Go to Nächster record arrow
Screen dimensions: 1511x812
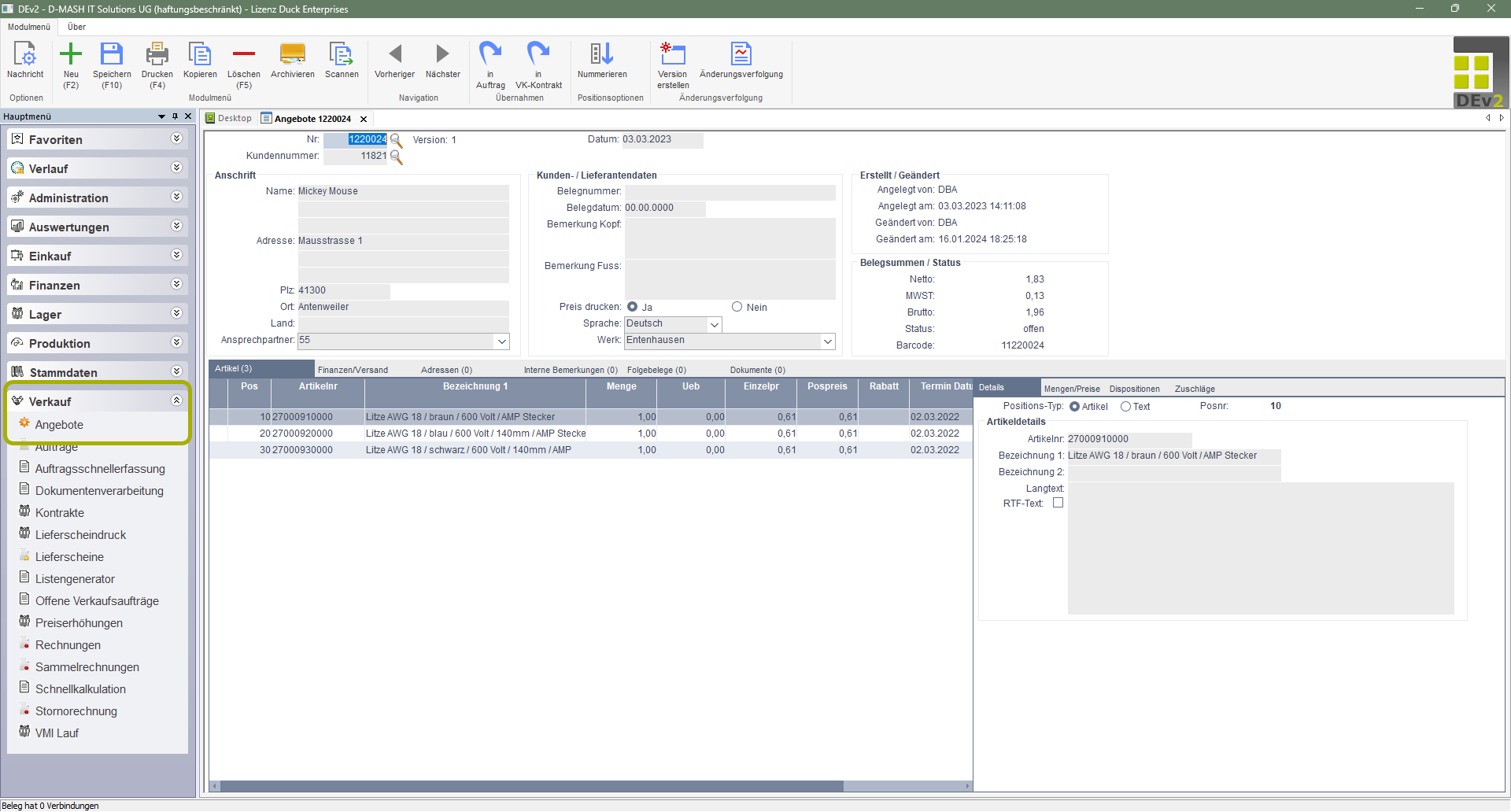pyautogui.click(x=442, y=54)
